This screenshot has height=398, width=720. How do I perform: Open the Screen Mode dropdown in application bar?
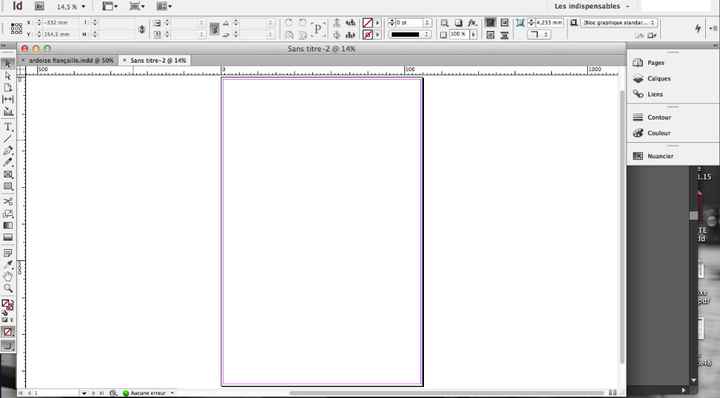point(137,6)
